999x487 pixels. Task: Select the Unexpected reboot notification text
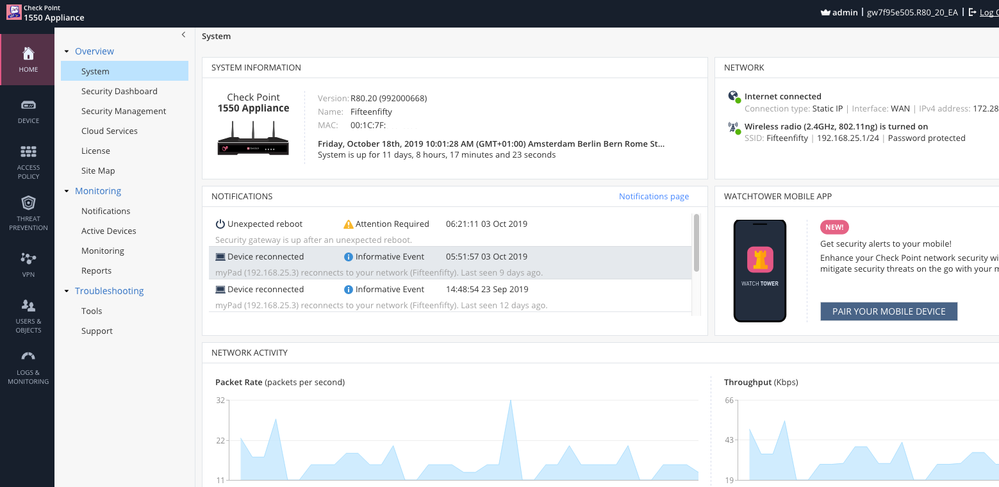[x=265, y=224]
